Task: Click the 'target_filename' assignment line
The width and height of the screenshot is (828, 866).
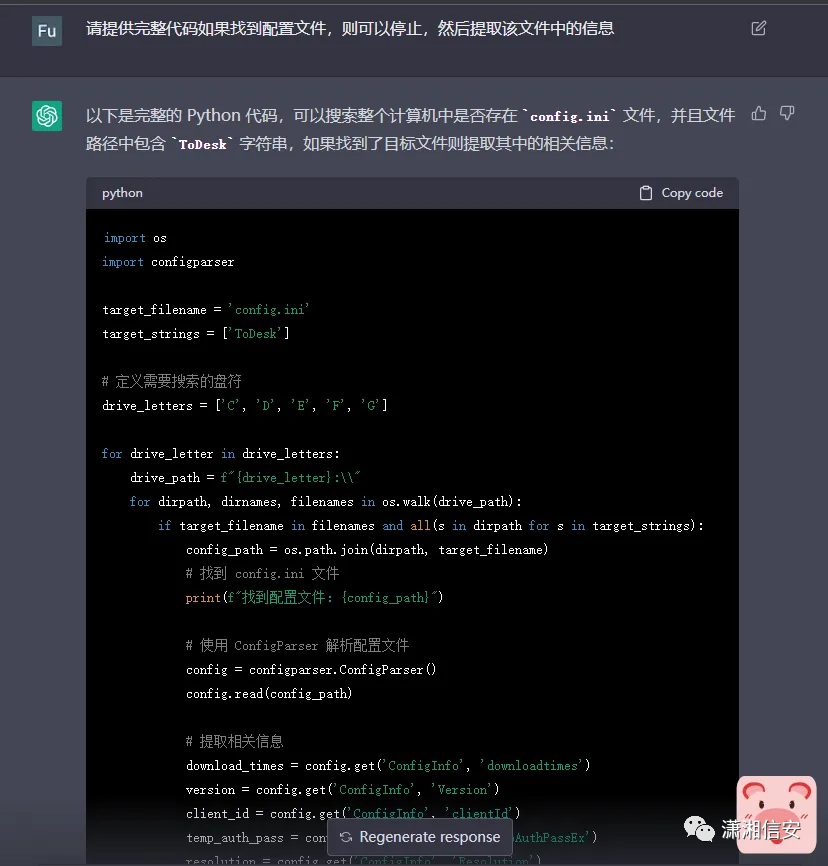Action: click(x=205, y=310)
